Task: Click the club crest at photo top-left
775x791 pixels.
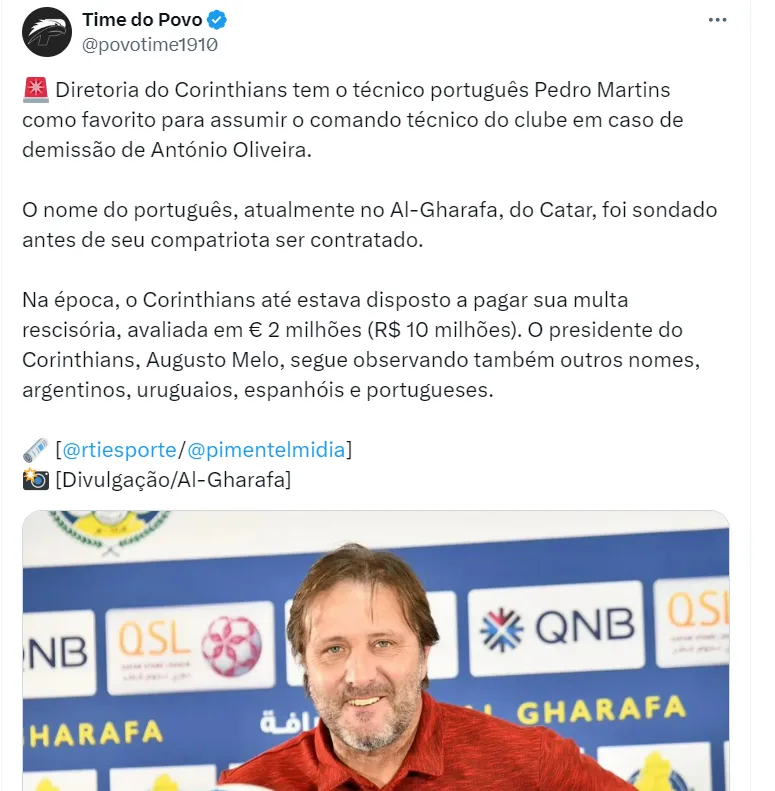Action: click(x=109, y=532)
